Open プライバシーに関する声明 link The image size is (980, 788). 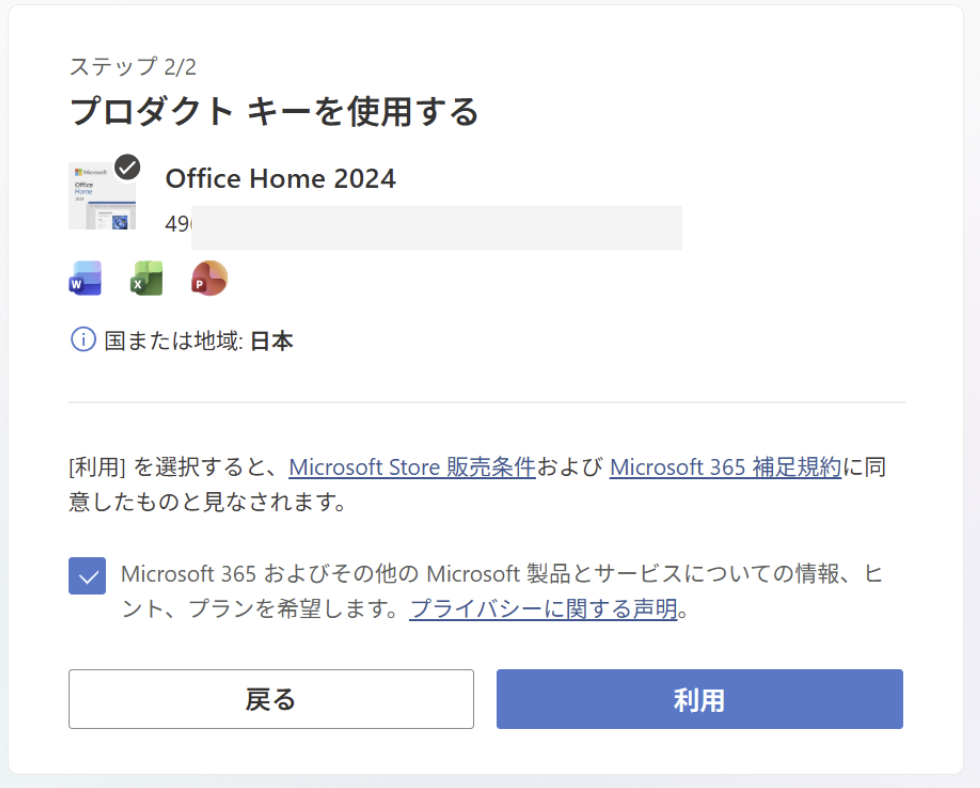click(544, 609)
